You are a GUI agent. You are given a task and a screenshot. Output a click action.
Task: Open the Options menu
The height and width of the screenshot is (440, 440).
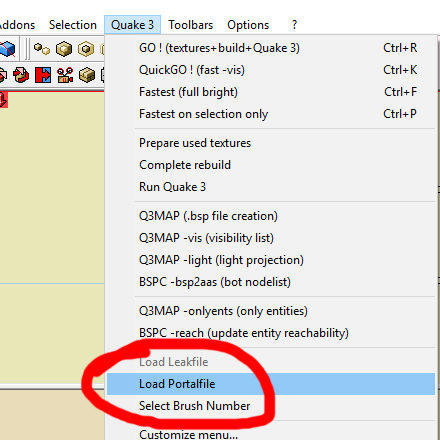click(248, 25)
